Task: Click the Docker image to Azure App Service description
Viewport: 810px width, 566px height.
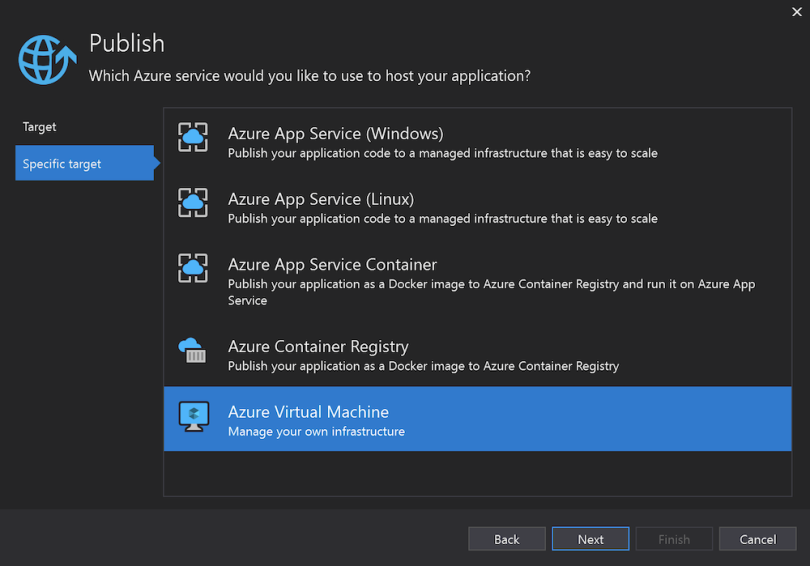Action: (491, 291)
